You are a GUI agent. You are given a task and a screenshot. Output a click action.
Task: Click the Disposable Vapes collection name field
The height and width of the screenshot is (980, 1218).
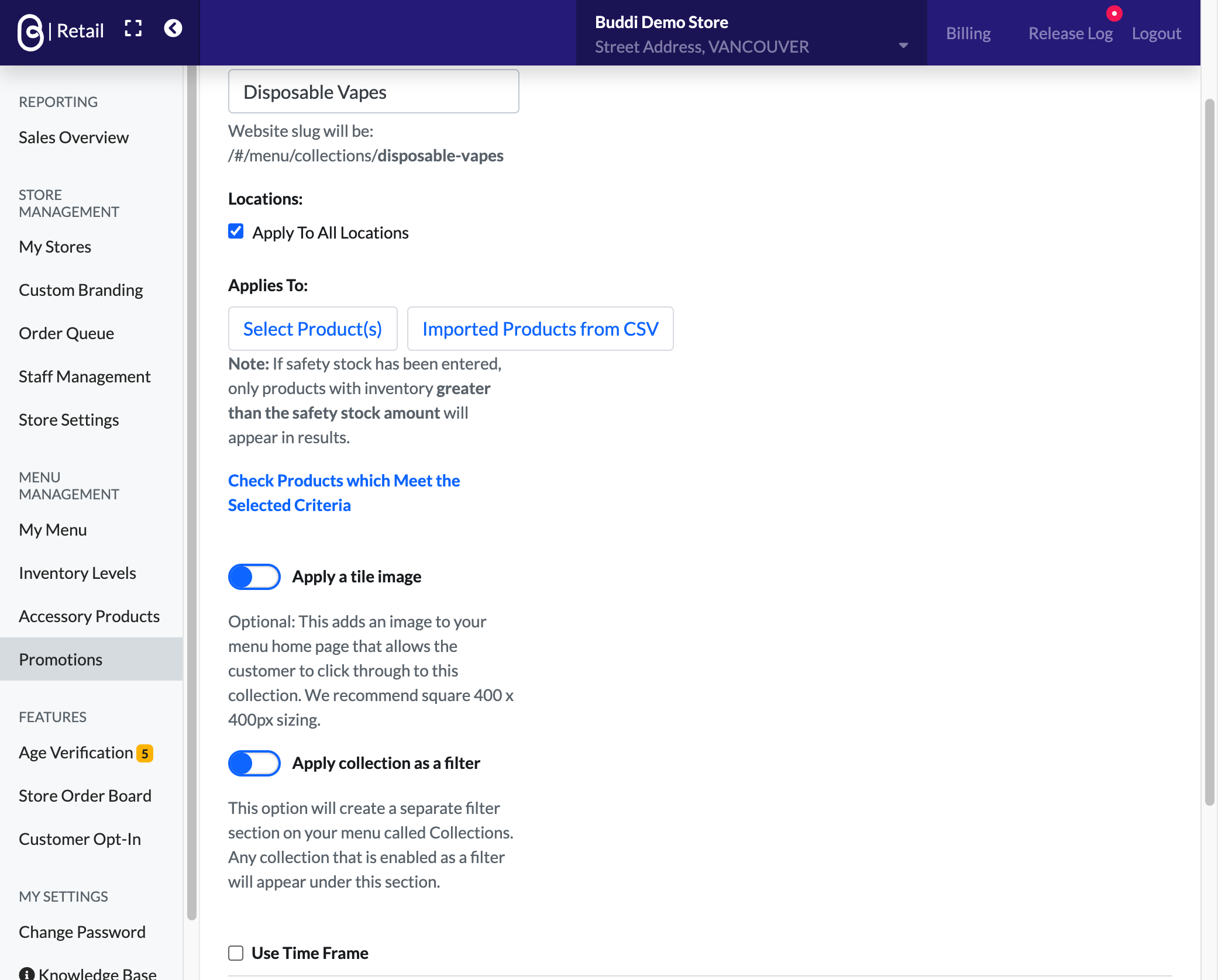[373, 92]
